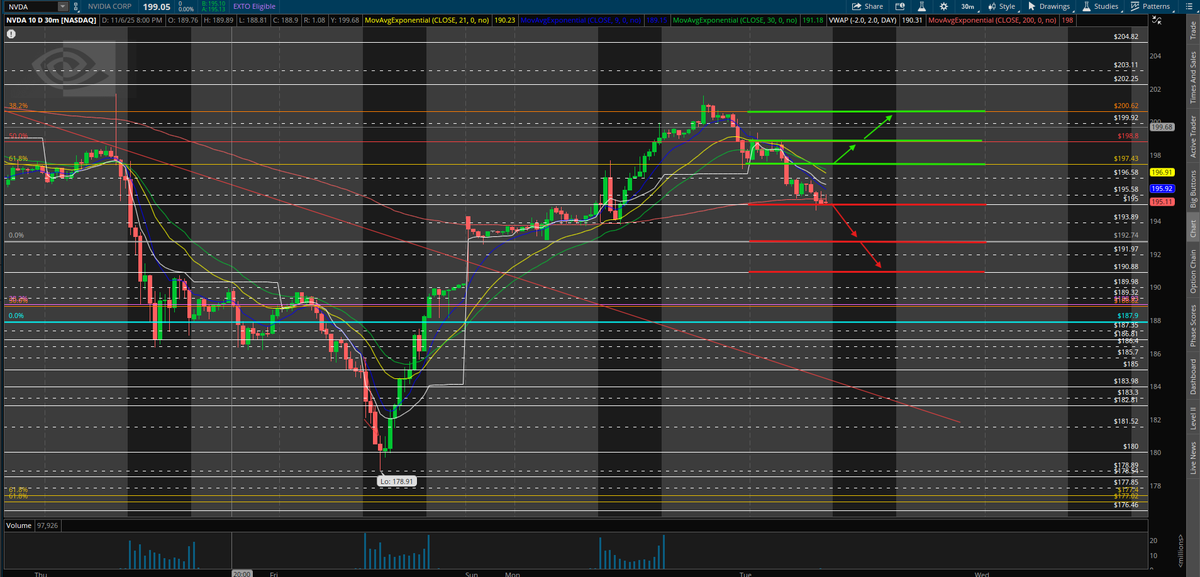Viewport: 1200px width, 577px height.
Task: Open the Level II sidebar tab
Action: [x=1191, y=418]
